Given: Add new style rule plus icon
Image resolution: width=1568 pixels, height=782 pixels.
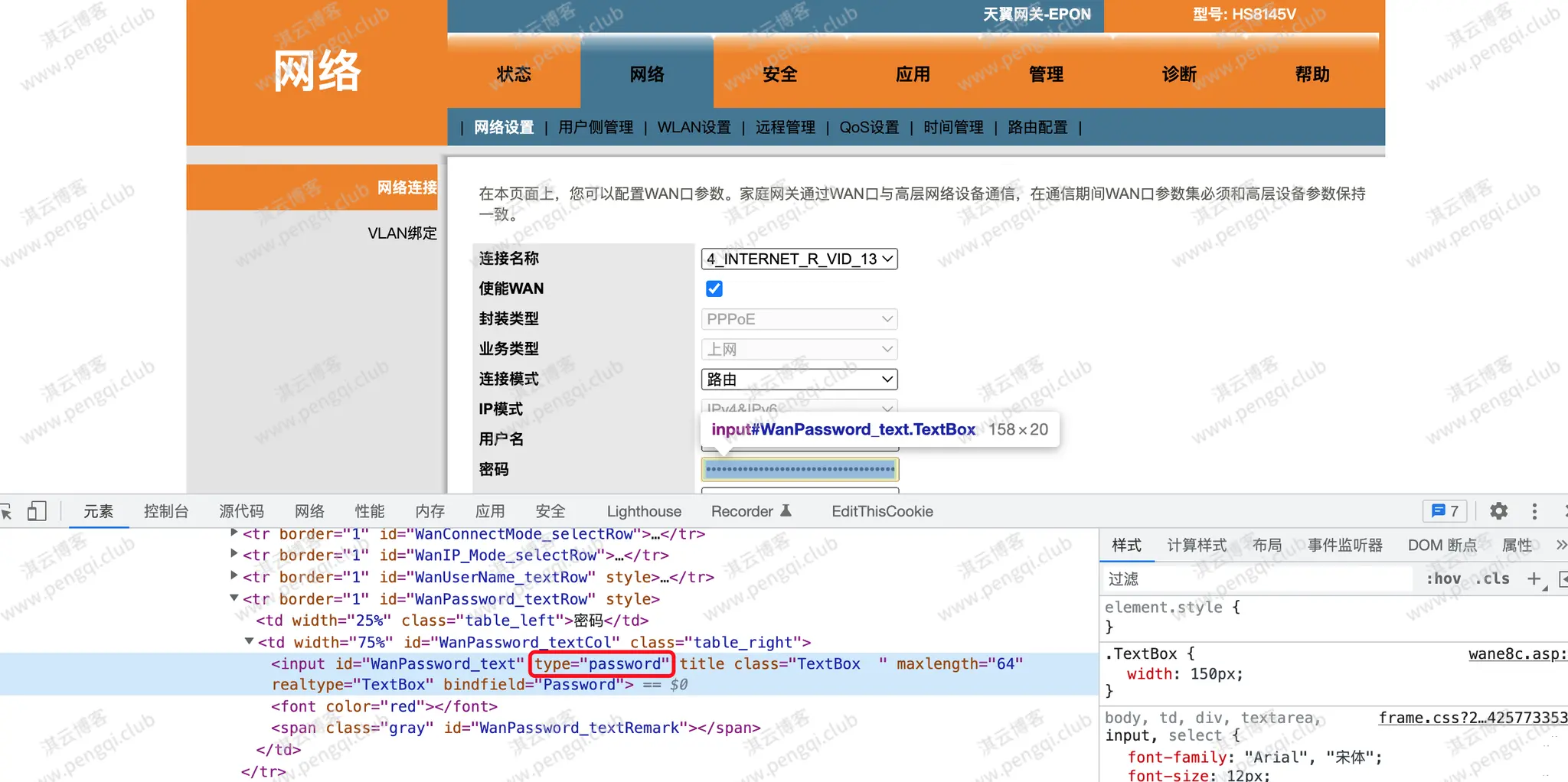Looking at the screenshot, I should tap(1534, 579).
